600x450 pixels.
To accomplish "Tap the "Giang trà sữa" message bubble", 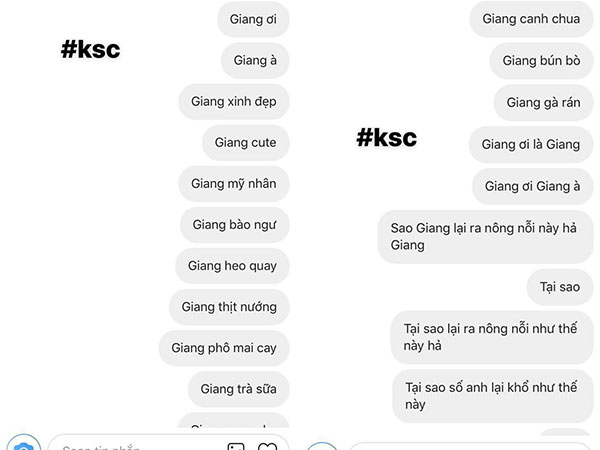I will [x=238, y=389].
